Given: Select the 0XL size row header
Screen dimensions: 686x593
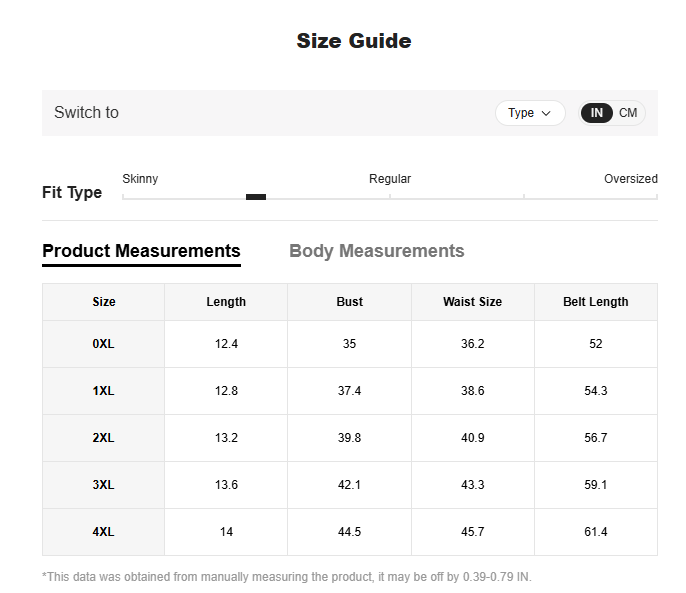Looking at the screenshot, I should (103, 344).
